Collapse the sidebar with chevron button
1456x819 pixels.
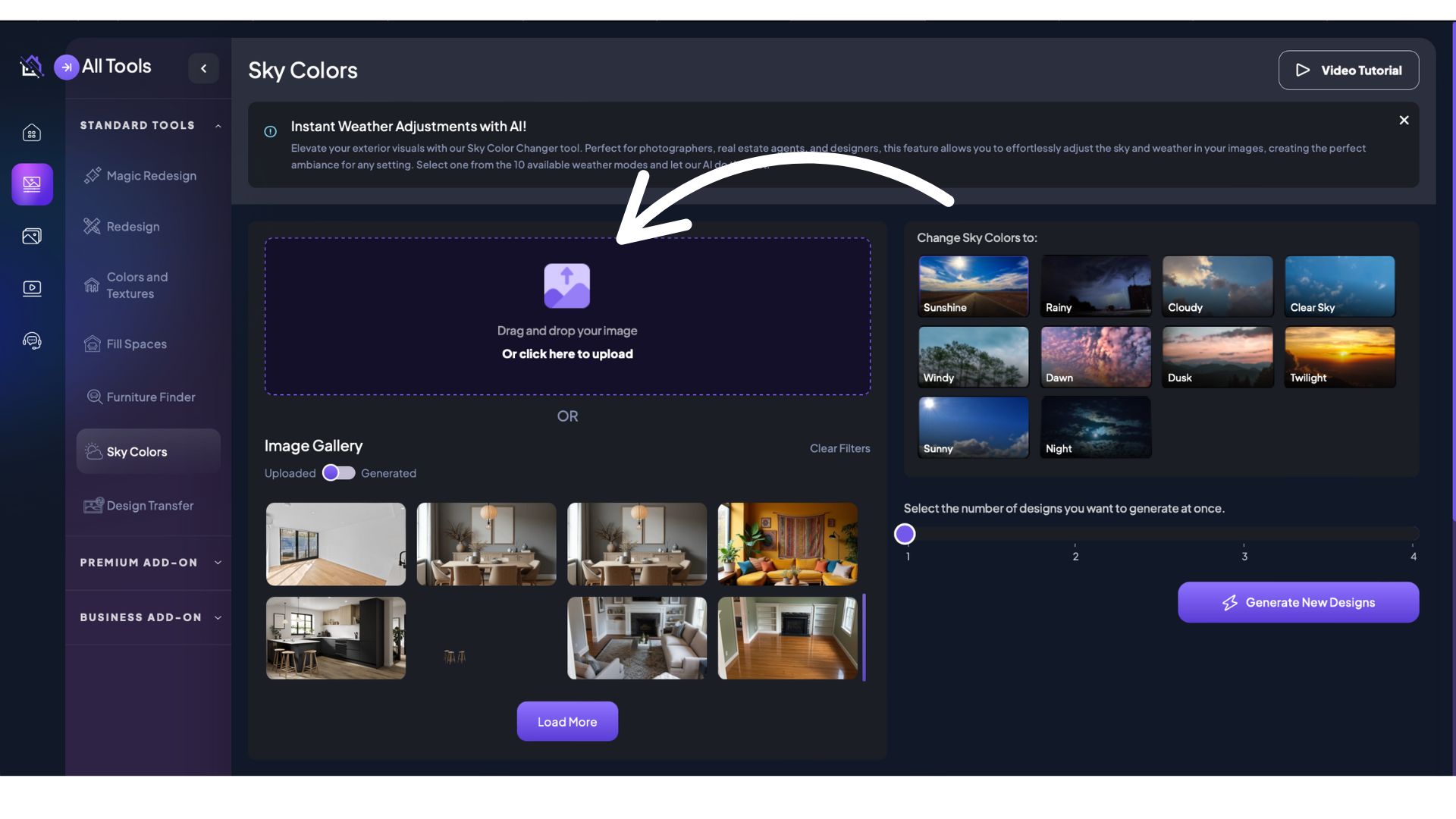point(203,68)
